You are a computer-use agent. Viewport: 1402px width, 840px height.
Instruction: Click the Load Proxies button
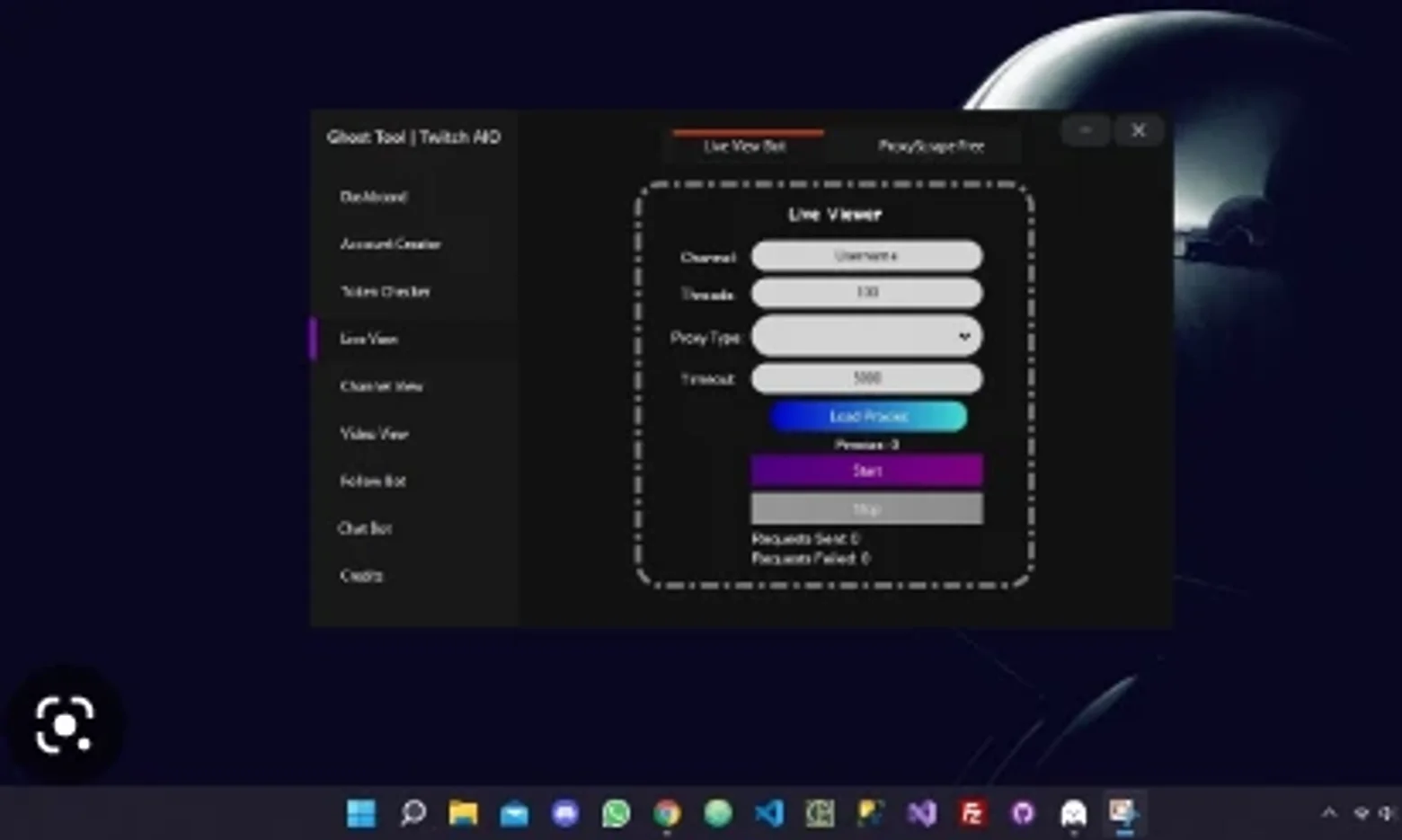pos(868,416)
